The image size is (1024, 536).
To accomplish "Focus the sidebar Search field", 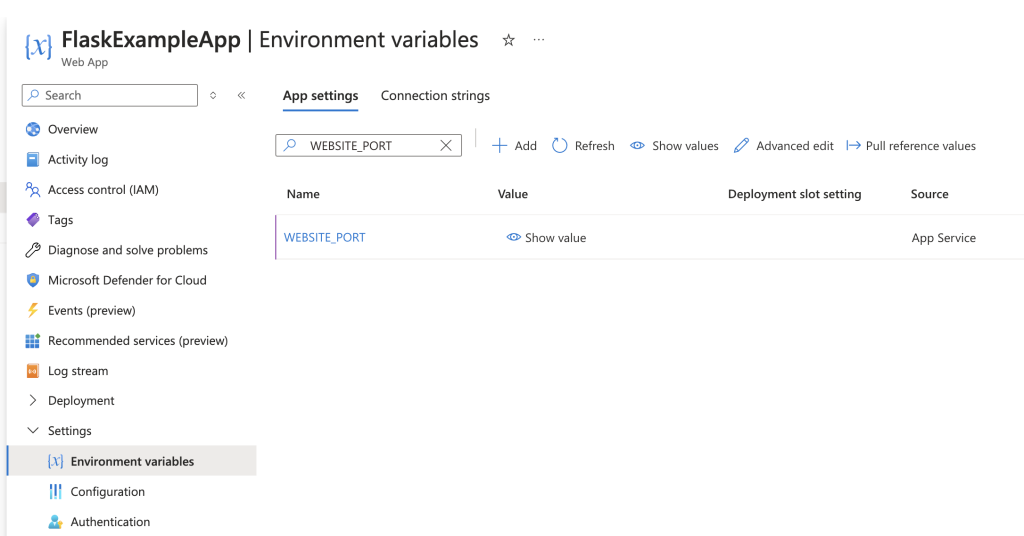I will 110,95.
